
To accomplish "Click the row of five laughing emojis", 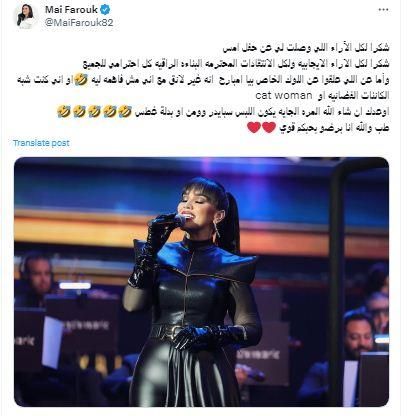I will [x=94, y=111].
